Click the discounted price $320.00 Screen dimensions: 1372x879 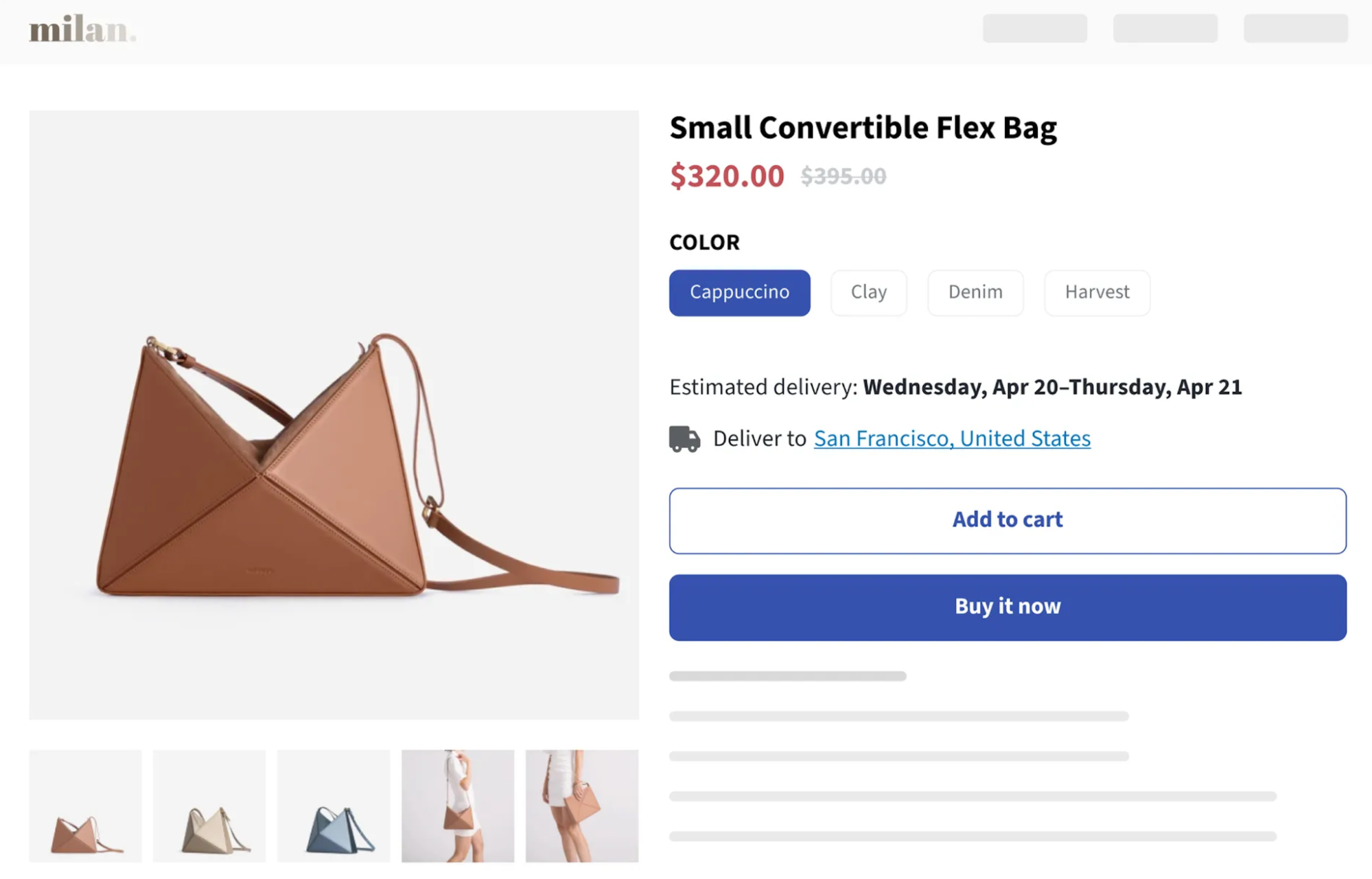[727, 176]
